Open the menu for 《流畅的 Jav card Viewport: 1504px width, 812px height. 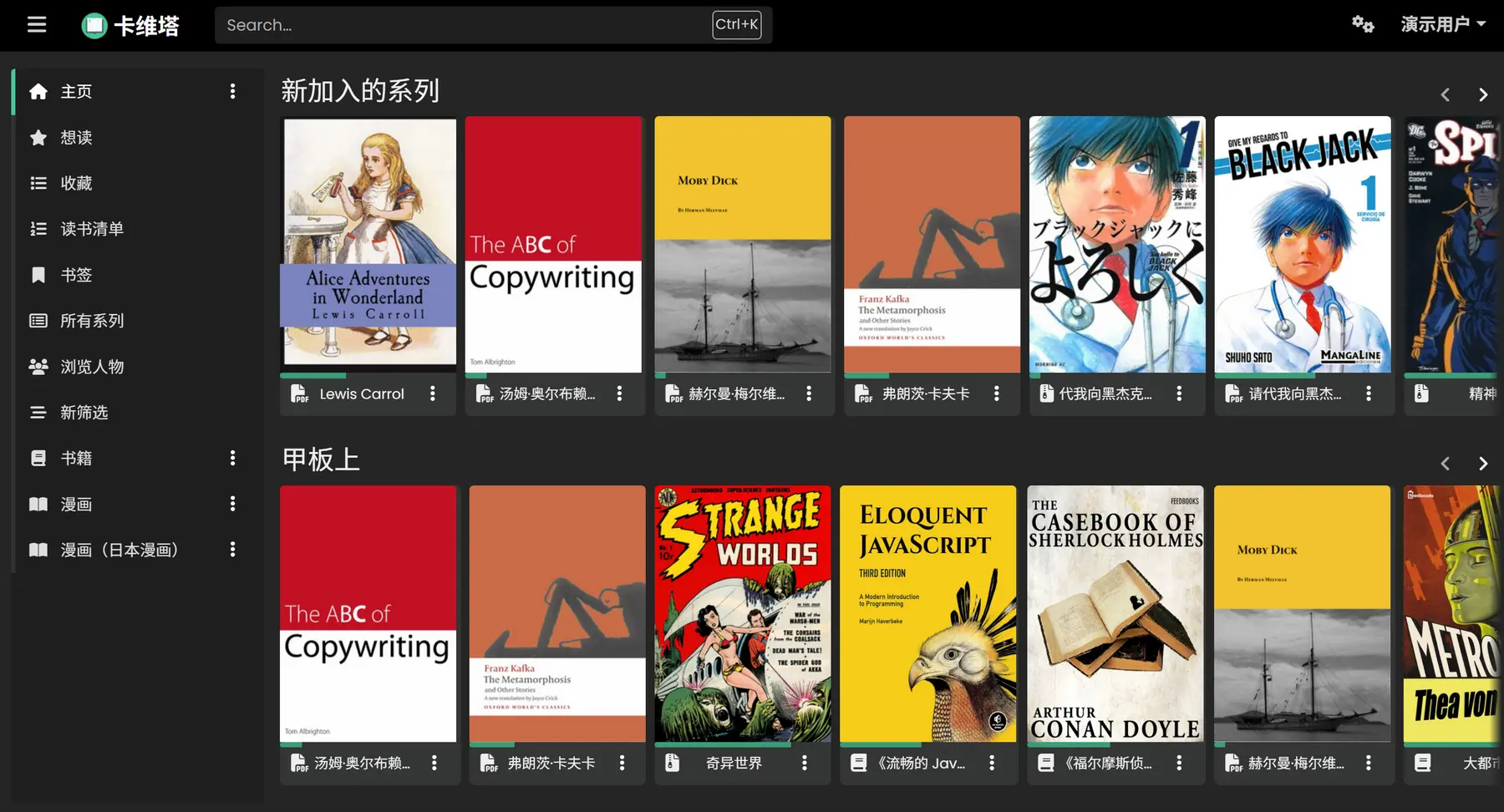click(x=992, y=763)
